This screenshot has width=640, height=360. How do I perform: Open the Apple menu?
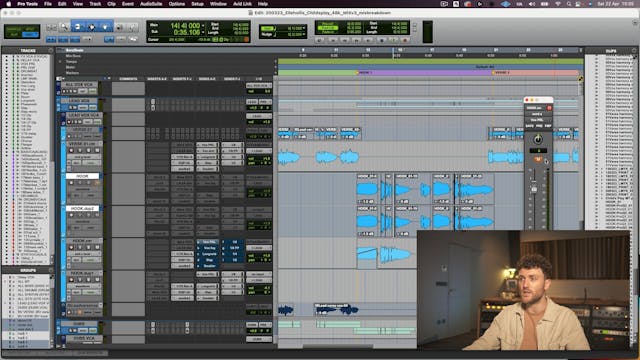[8, 4]
